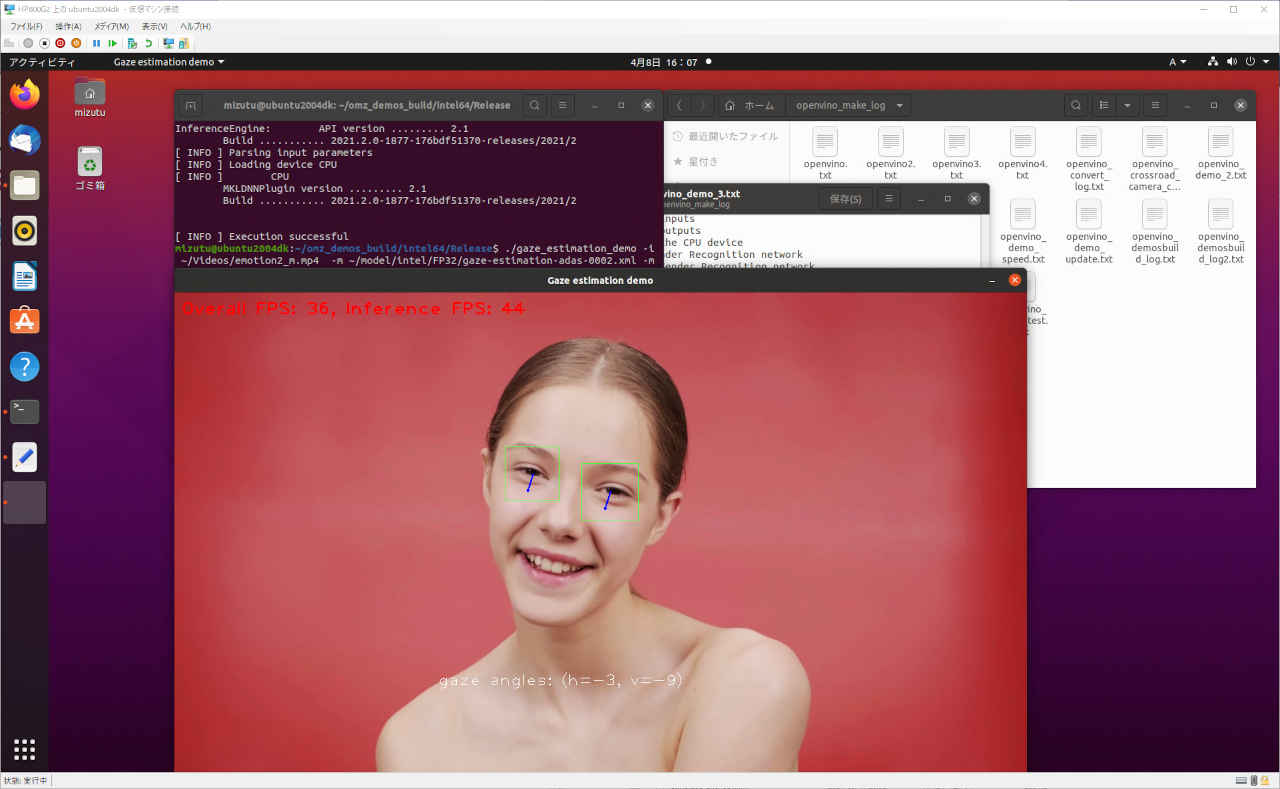Switch to Text Editor via dock icon
Viewport: 1280px width, 789px height.
point(25,457)
